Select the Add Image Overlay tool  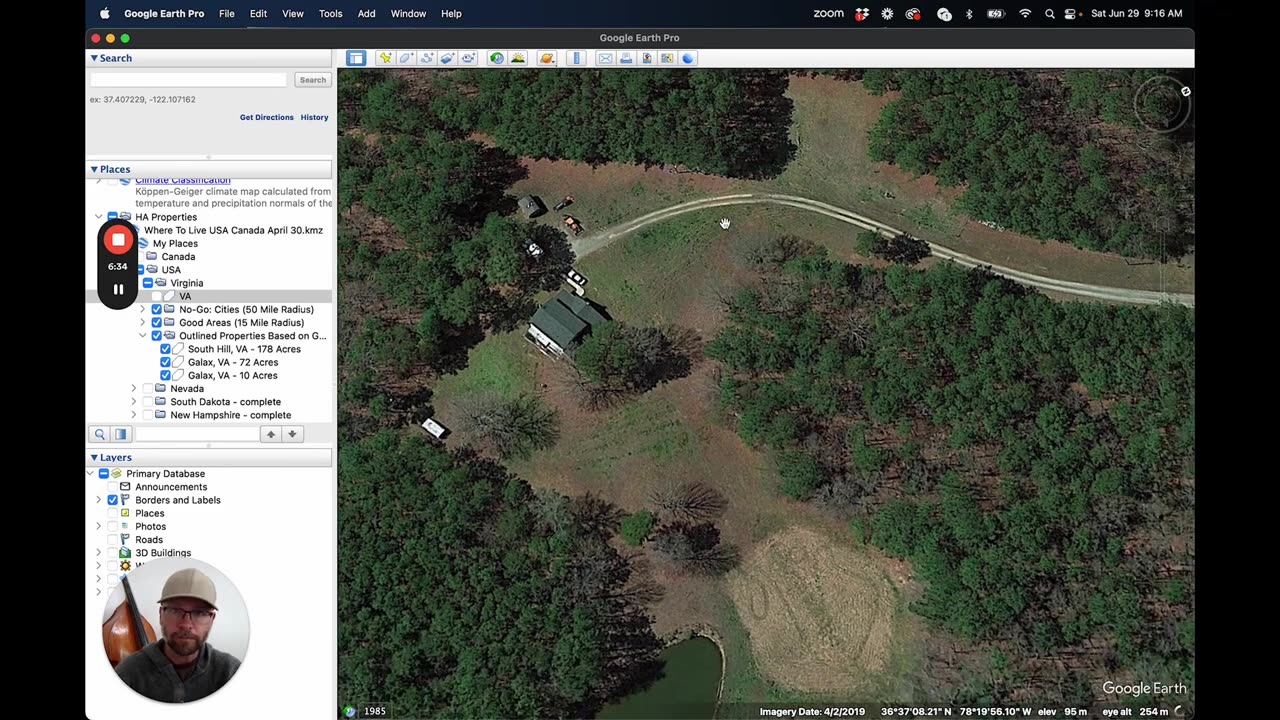[x=447, y=58]
